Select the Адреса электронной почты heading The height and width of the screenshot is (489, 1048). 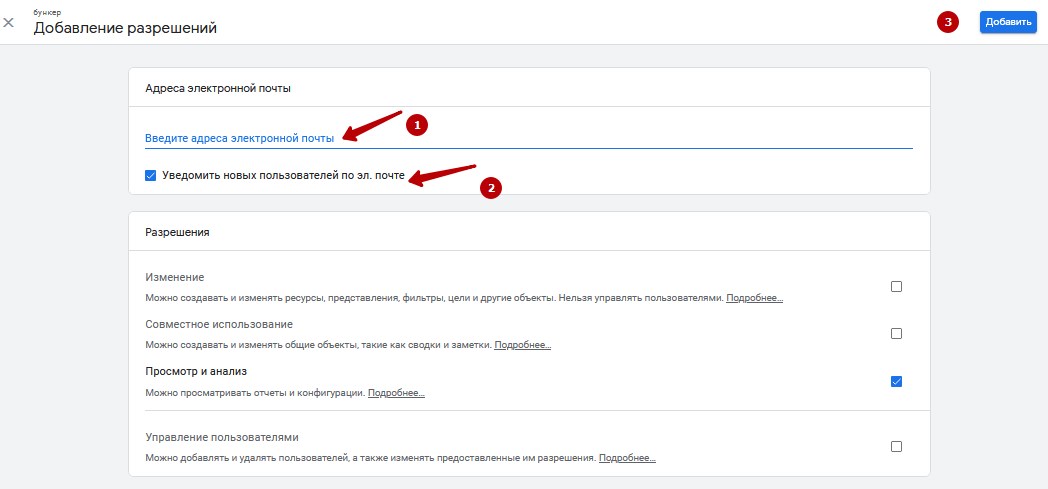pyautogui.click(x=218, y=88)
